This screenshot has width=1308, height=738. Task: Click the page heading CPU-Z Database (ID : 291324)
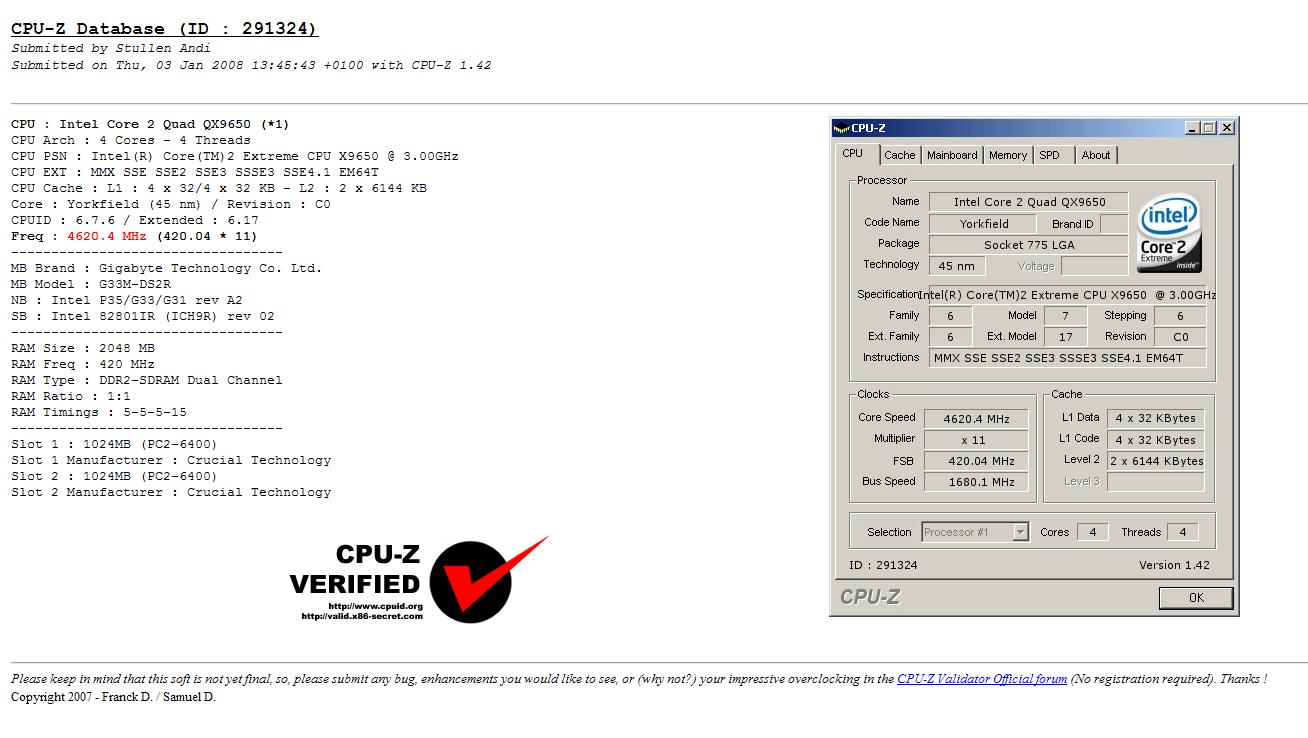coord(164,29)
